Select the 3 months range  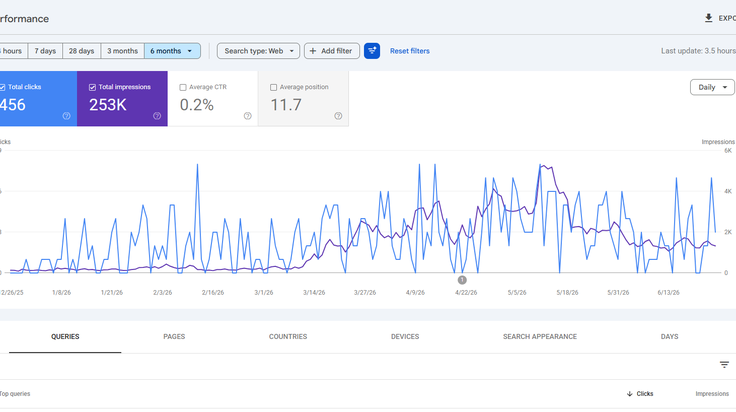tap(123, 51)
